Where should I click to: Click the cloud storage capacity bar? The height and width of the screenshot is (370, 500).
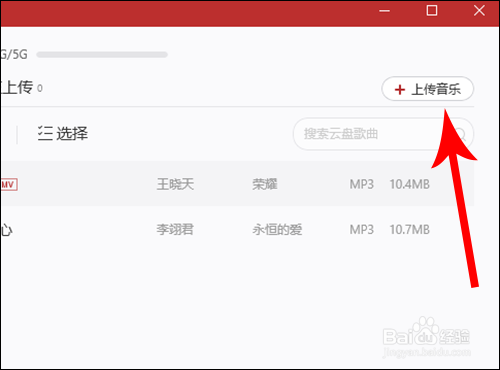pos(102,54)
